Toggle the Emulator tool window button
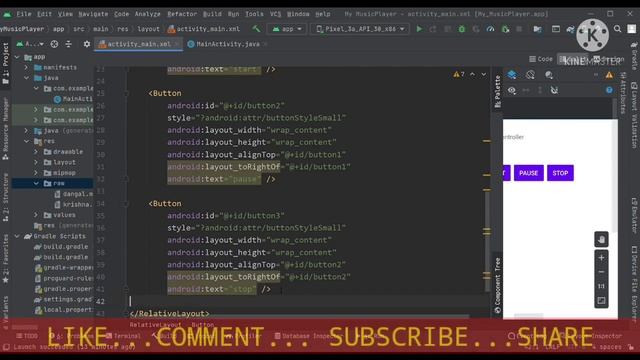This screenshot has width=640, height=360. [x=634, y=216]
